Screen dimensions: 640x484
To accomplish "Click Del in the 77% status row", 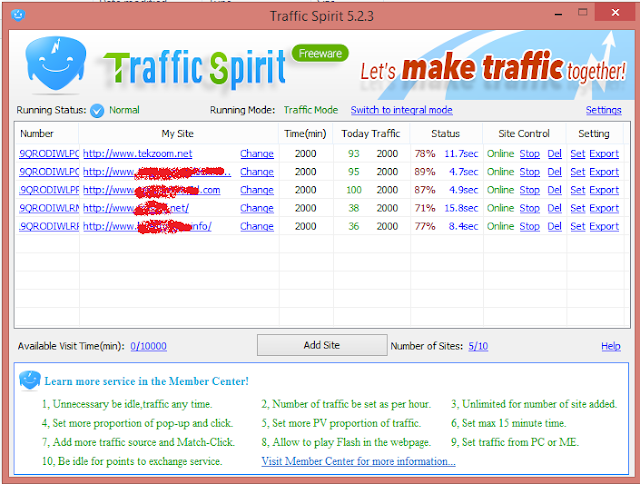I will tap(554, 226).
